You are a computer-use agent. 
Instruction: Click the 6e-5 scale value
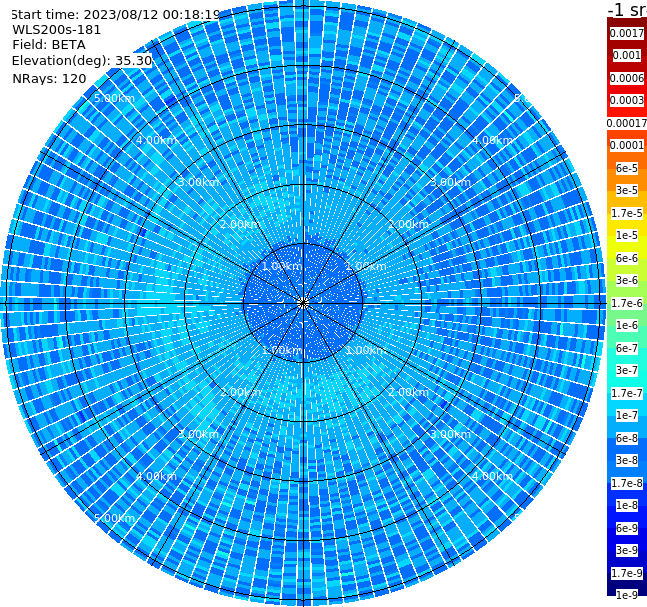[x=627, y=168]
